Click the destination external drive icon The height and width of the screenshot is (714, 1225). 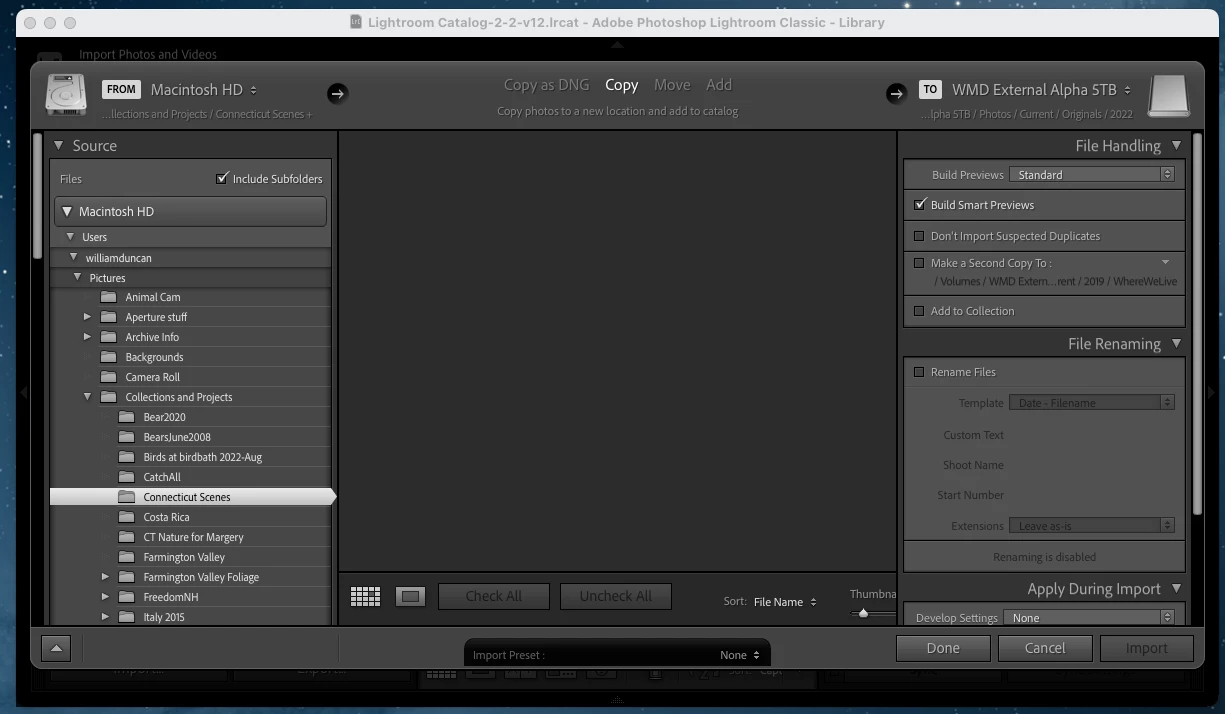[1167, 96]
